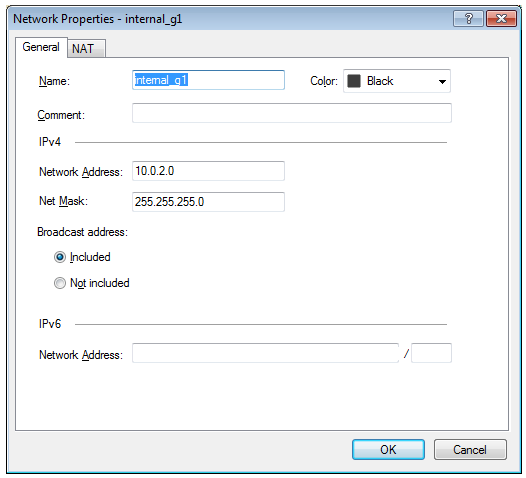The height and width of the screenshot is (478, 526).
Task: Expand the Color dropdown arrow
Action: pos(442,81)
